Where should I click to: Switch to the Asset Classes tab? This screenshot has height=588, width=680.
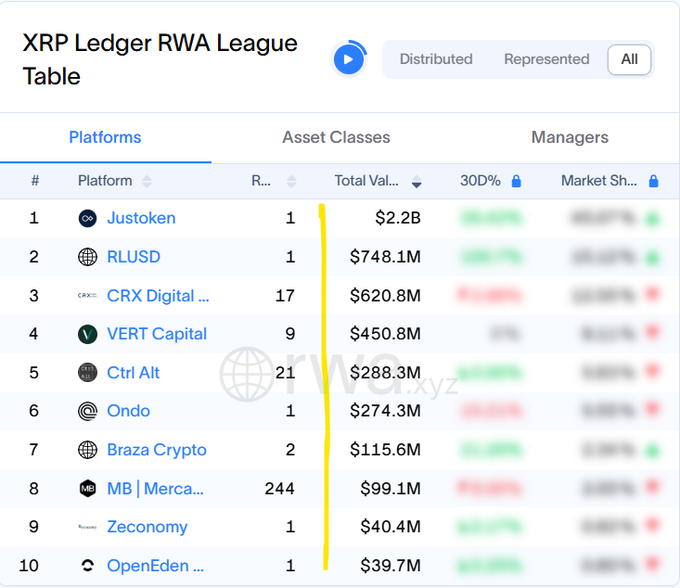(x=336, y=137)
